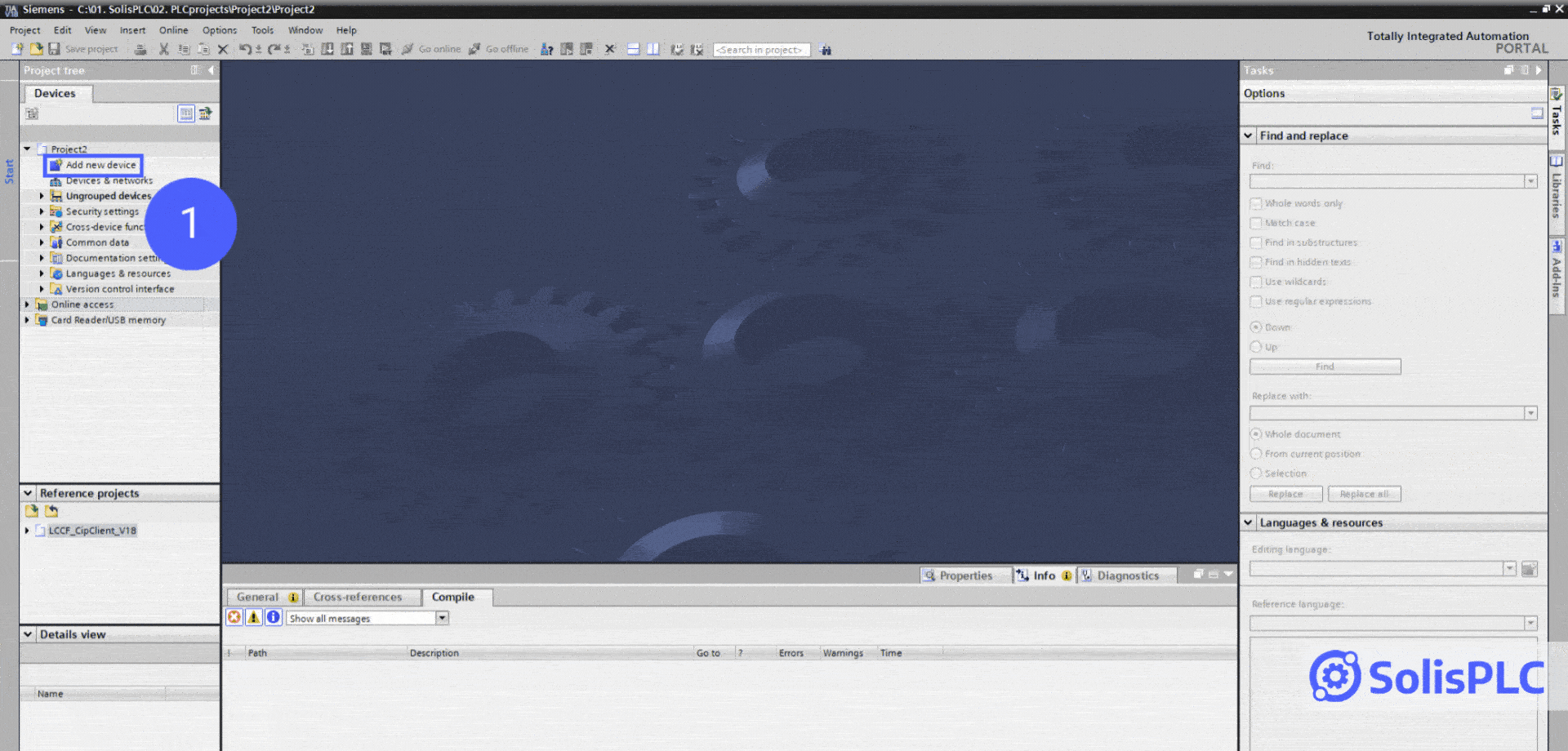This screenshot has width=1568, height=751.
Task: Expand the Online access tree node
Action: (x=27, y=304)
